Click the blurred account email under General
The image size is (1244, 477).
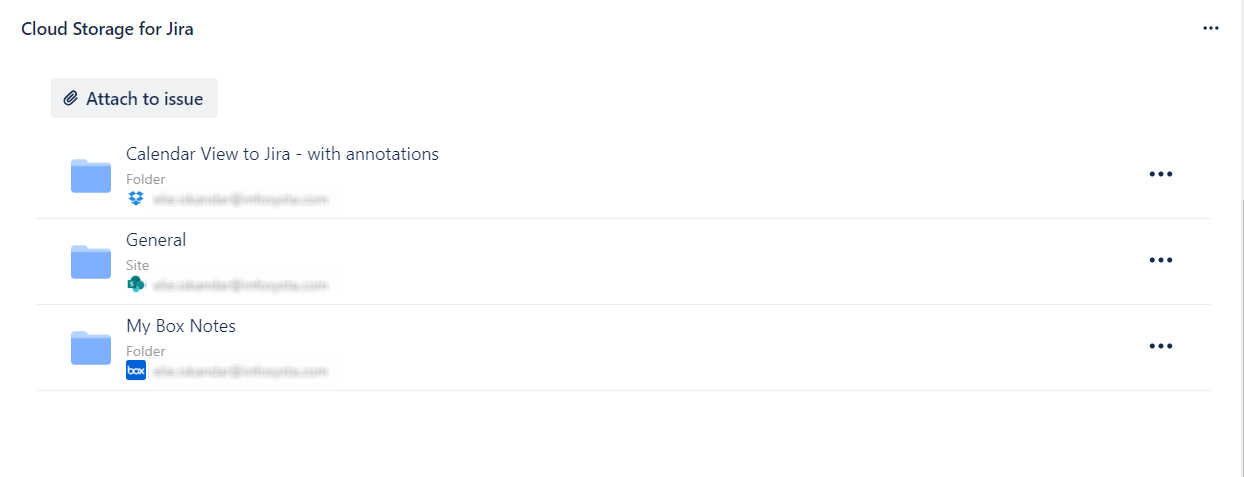[x=240, y=285]
